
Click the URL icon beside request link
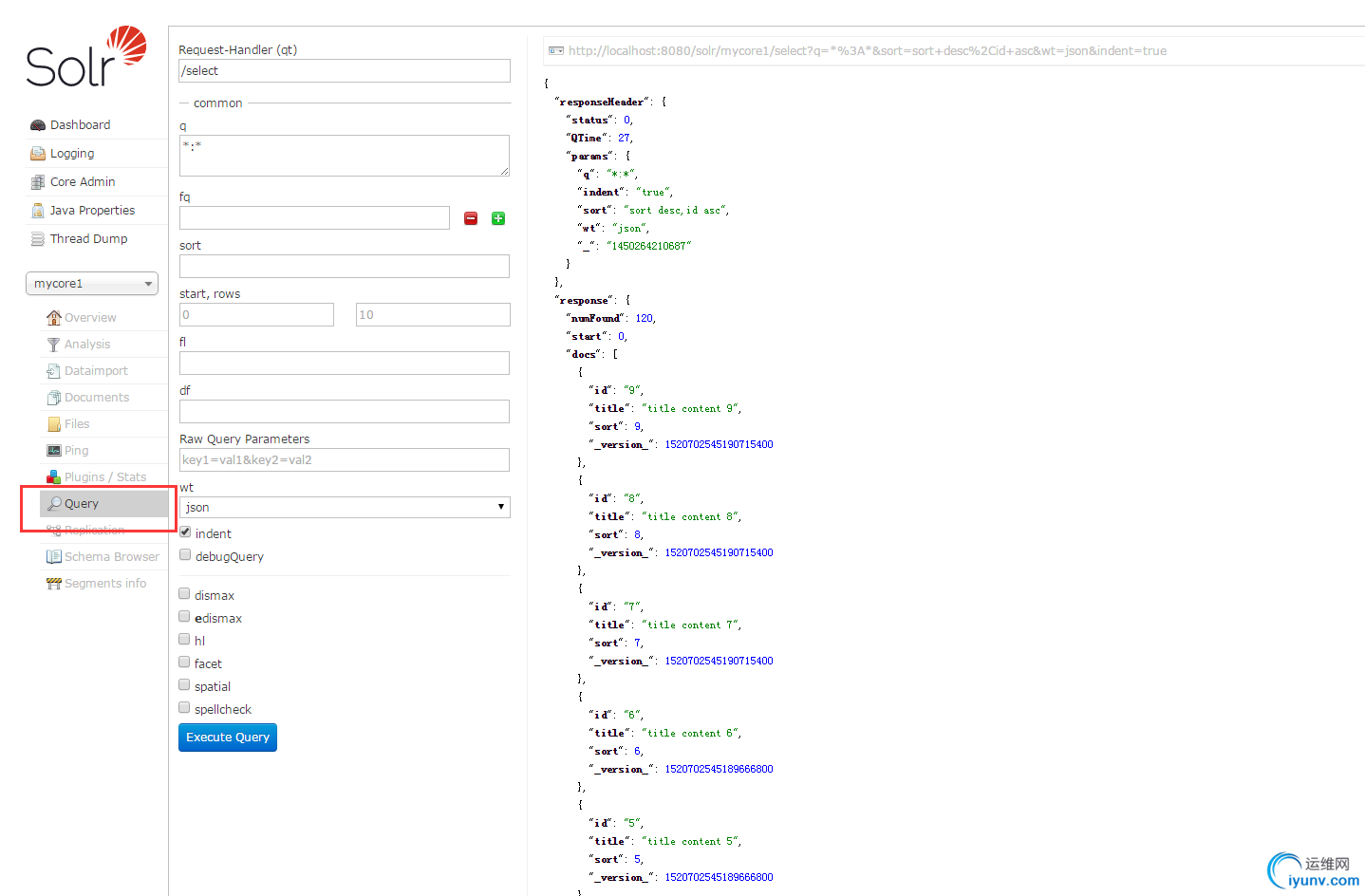pos(556,51)
